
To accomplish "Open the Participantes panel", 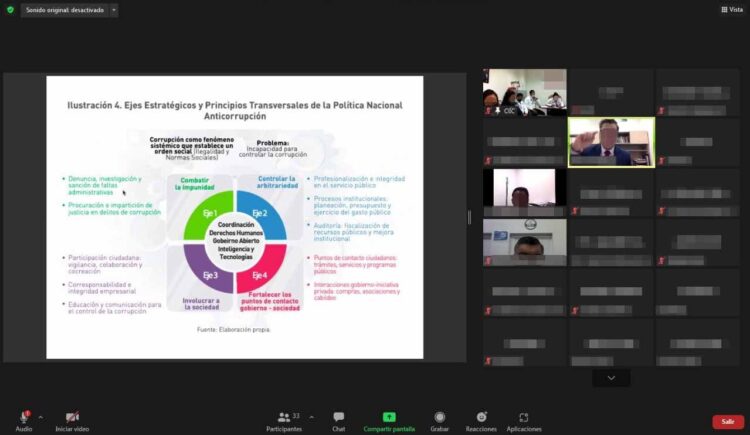I will (284, 417).
